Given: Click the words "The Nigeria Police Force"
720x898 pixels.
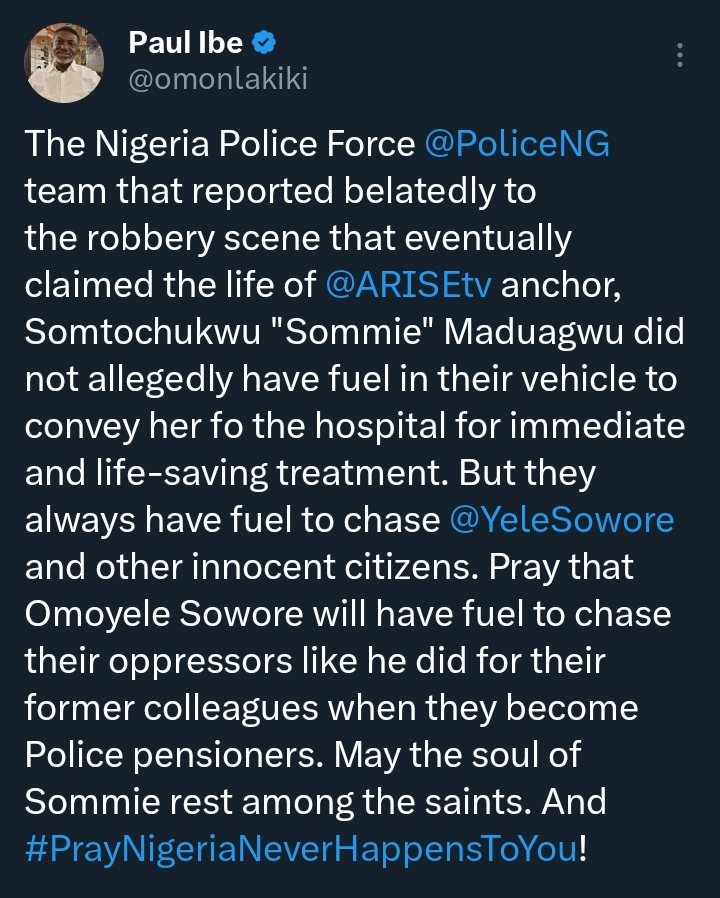Looking at the screenshot, I should tap(220, 145).
